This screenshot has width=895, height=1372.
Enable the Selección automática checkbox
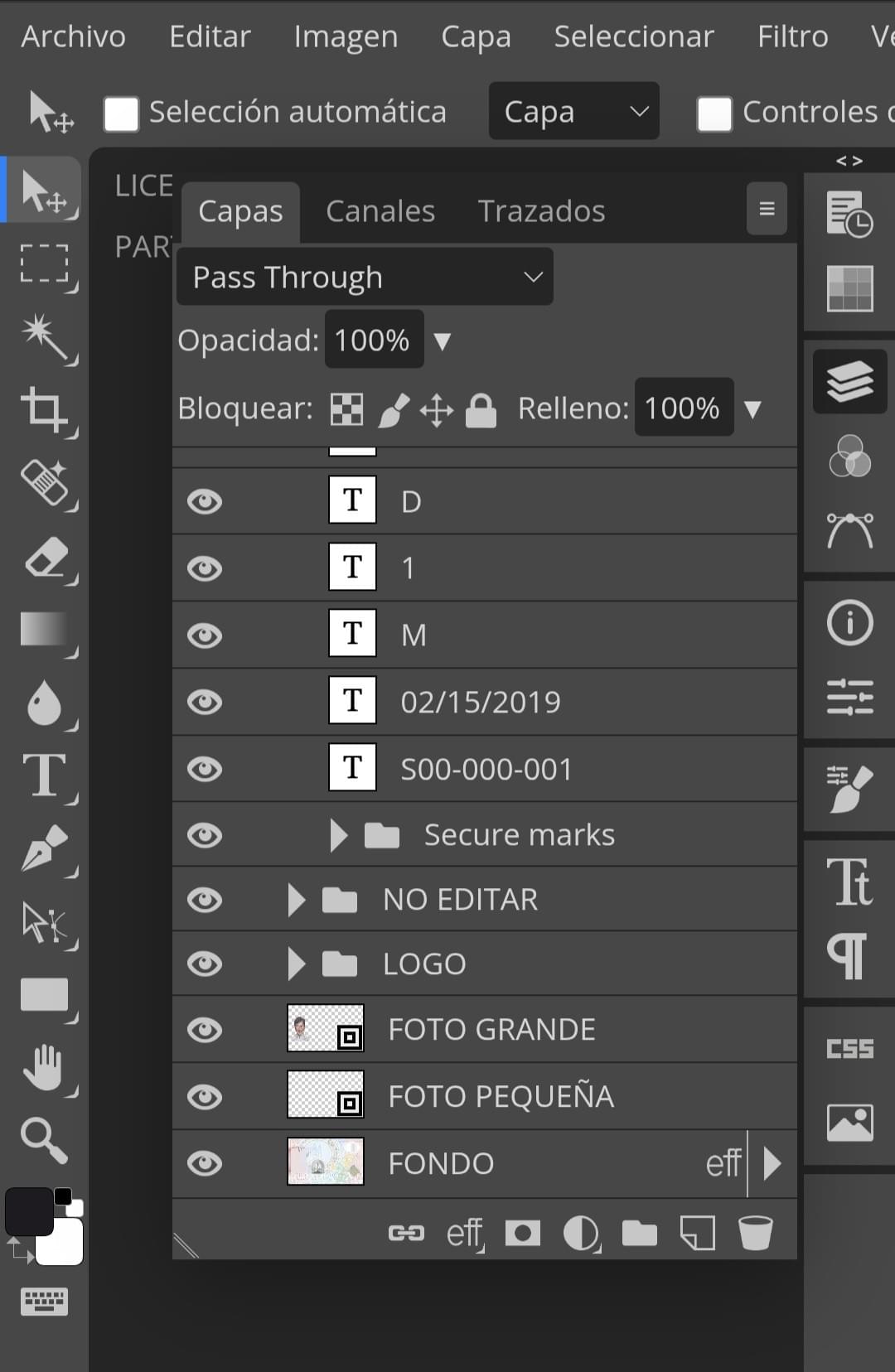point(121,114)
